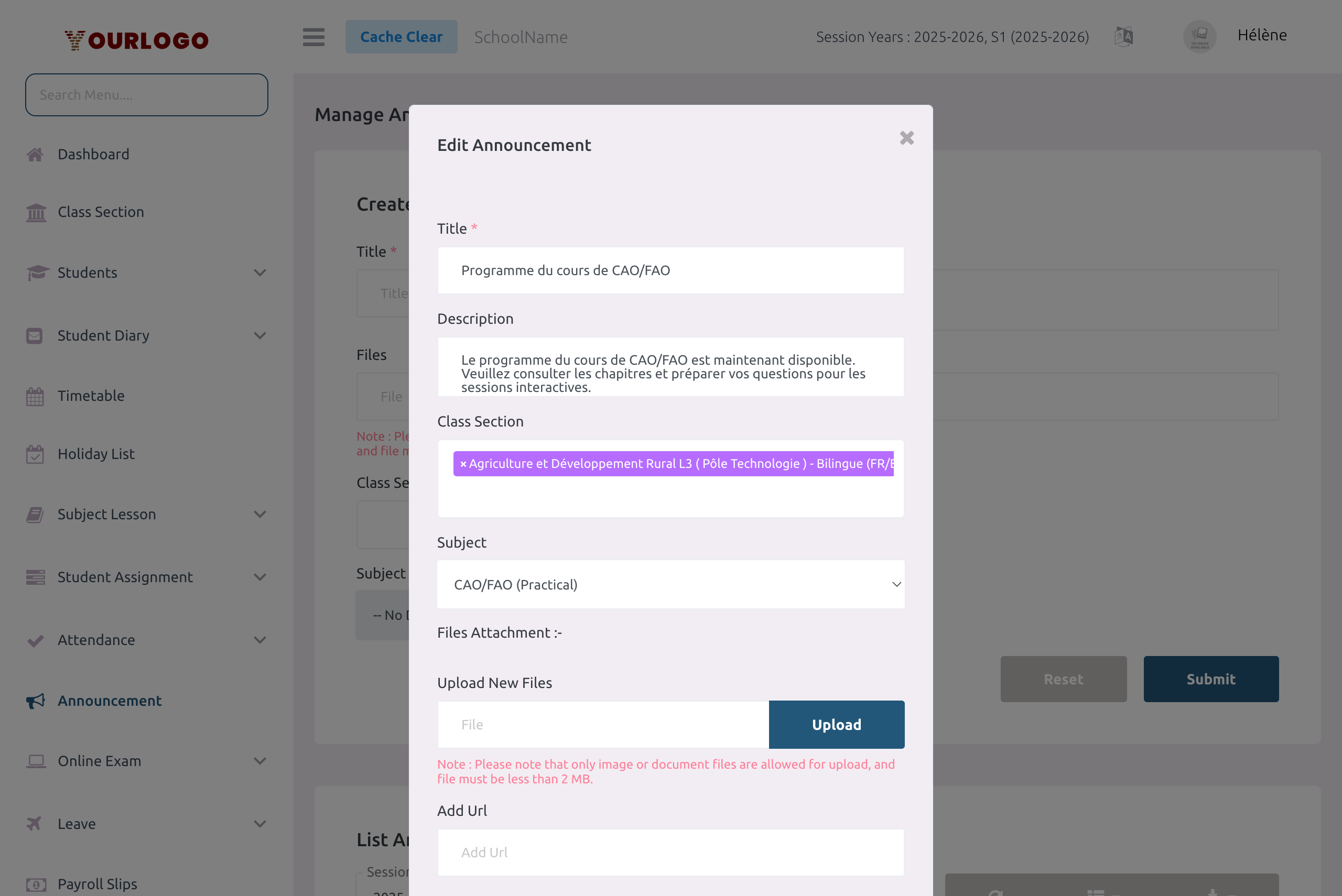Select the Online Exam laptop icon
1342x896 pixels.
pos(36,761)
